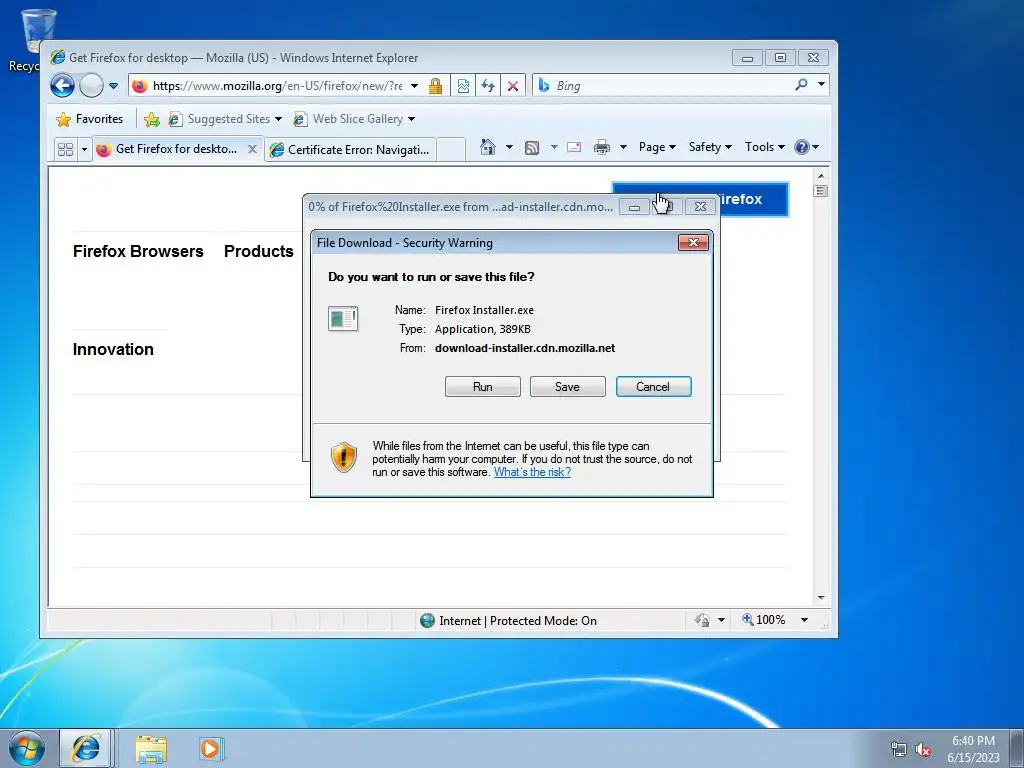The image size is (1024, 768).
Task: Open the recent pages dropdown arrow
Action: tap(113, 86)
